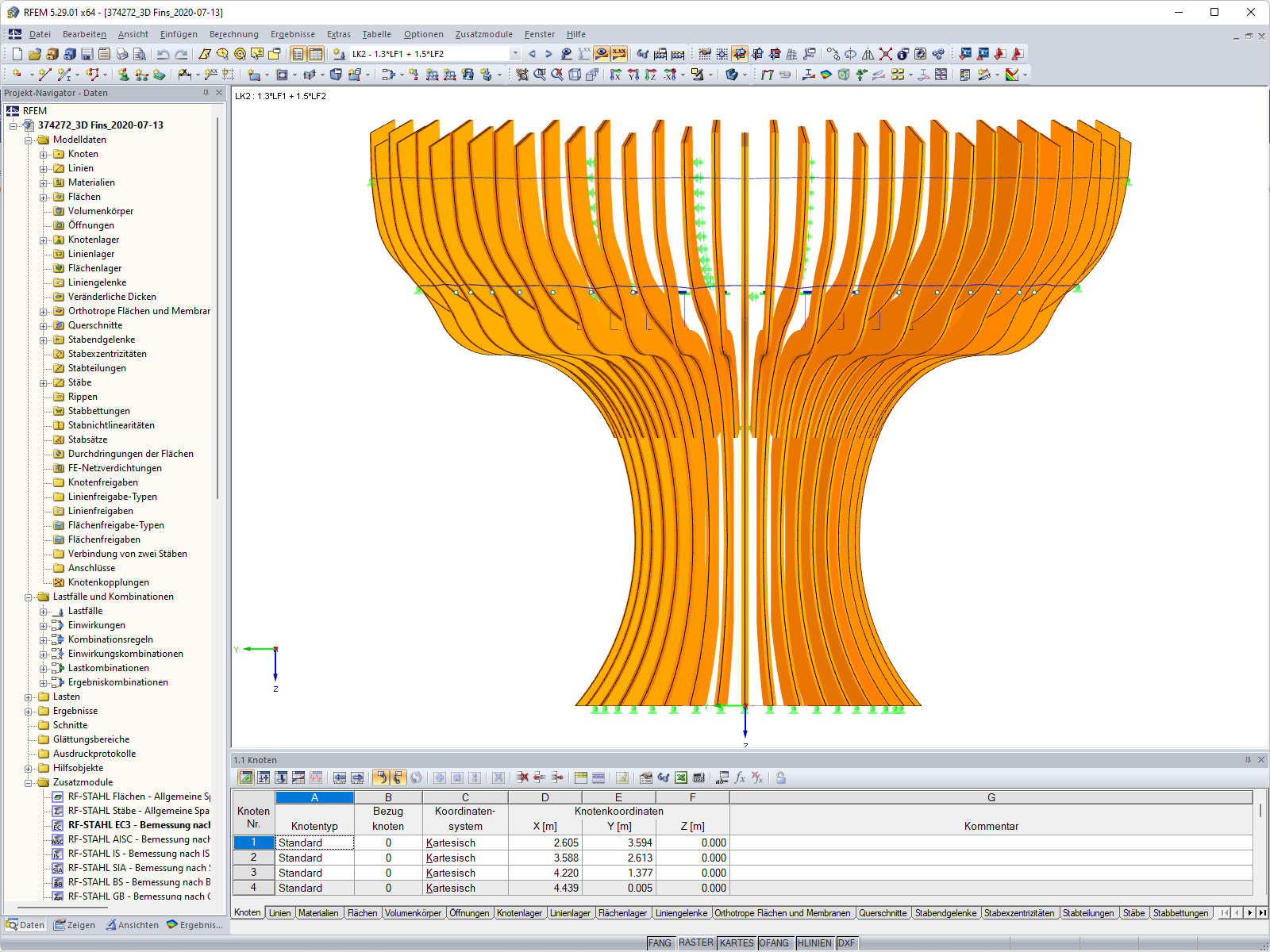This screenshot has height=952, width=1270.
Task: Undo the last action
Action: tap(164, 54)
